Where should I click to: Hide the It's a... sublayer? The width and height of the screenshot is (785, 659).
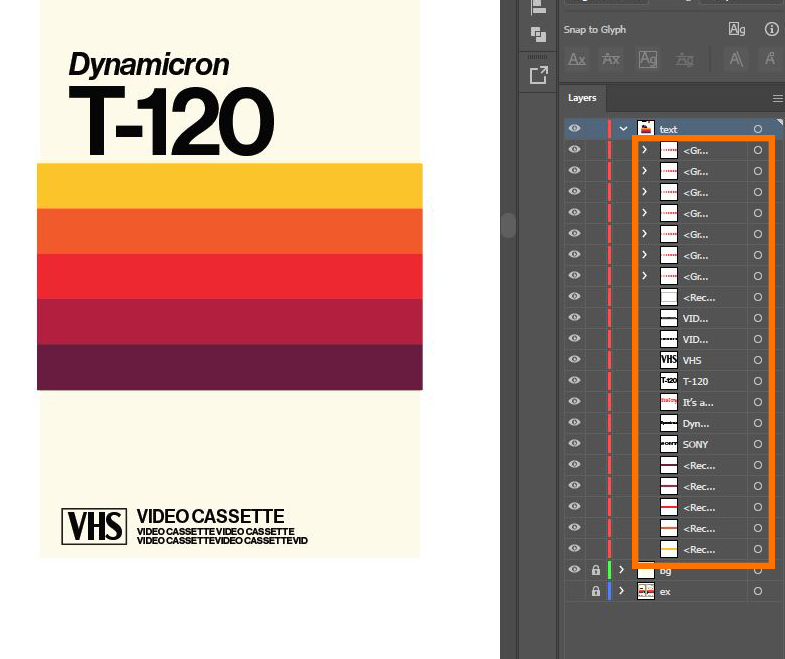click(575, 401)
